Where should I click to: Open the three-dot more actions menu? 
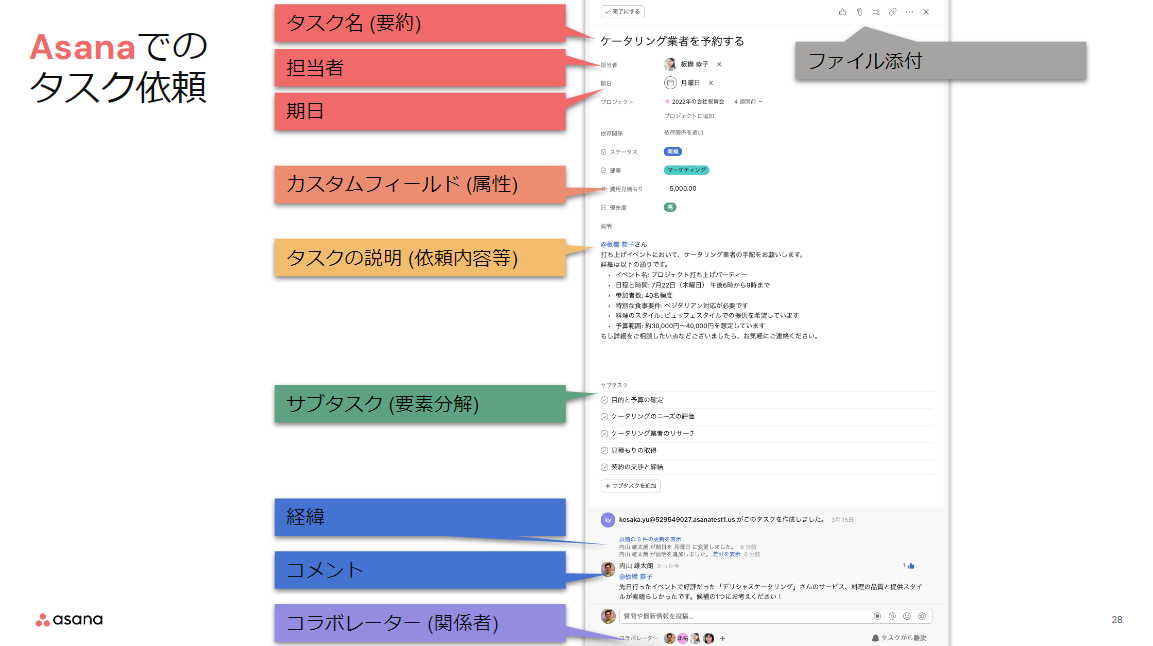[910, 12]
